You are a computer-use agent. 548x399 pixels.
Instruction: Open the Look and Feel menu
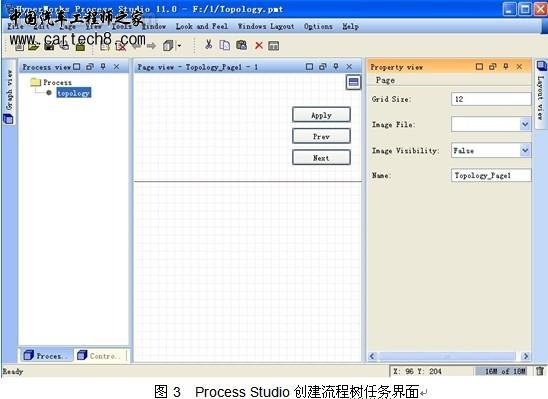point(202,26)
